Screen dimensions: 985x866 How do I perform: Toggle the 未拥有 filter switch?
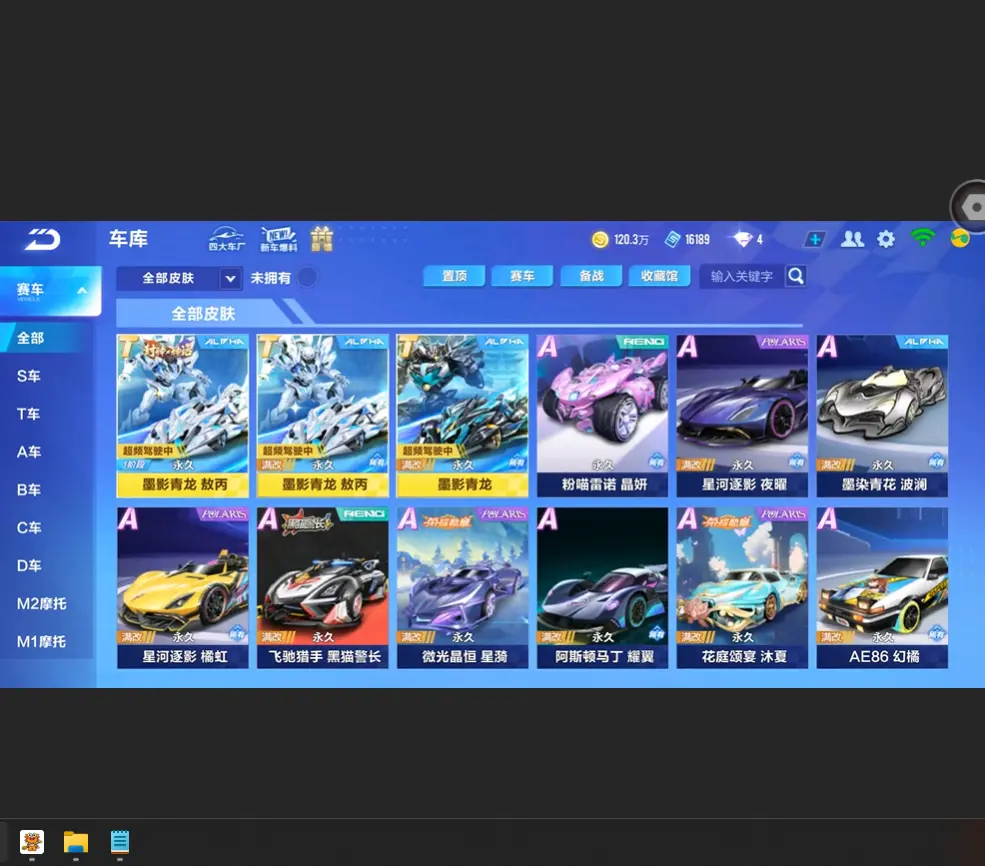pos(307,278)
